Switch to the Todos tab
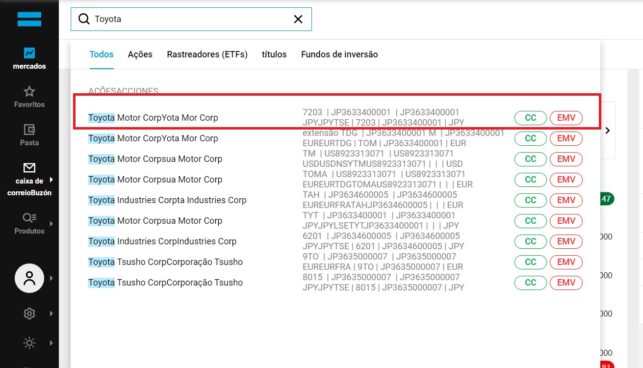The image size is (643, 368). point(101,54)
